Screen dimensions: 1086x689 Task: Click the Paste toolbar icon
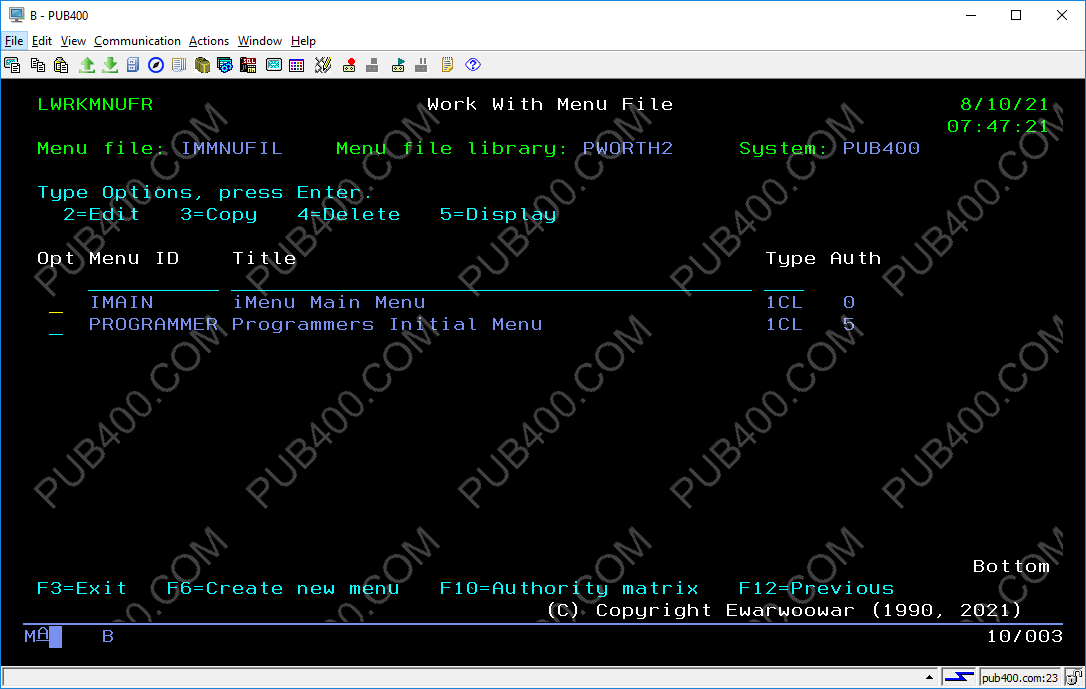[x=61, y=65]
